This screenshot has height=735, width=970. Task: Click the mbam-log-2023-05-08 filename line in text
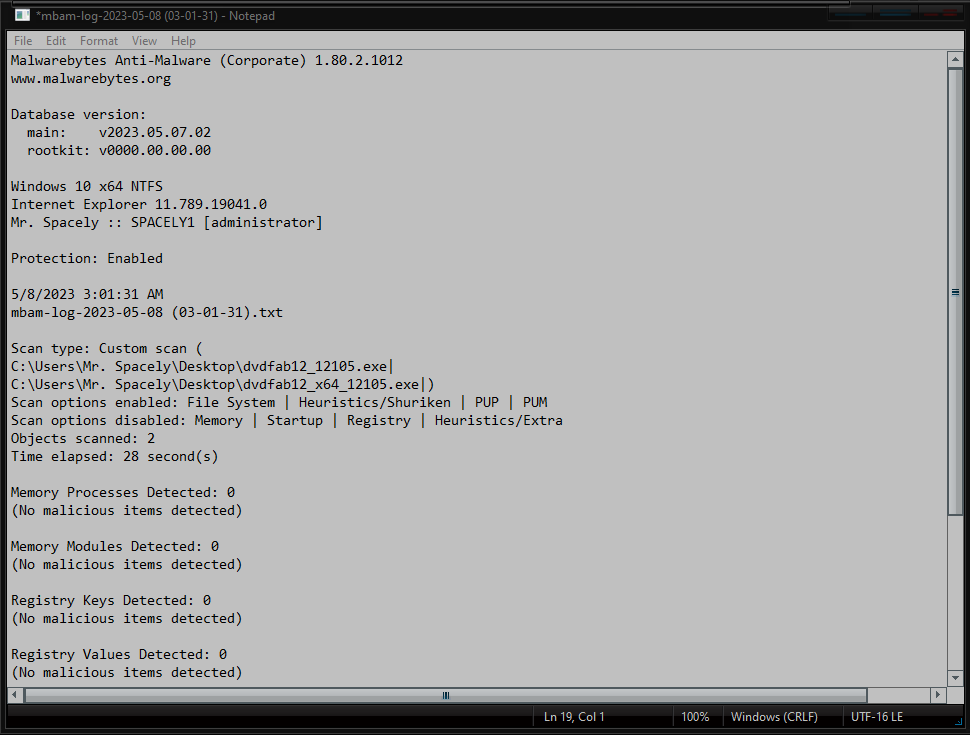tap(147, 312)
